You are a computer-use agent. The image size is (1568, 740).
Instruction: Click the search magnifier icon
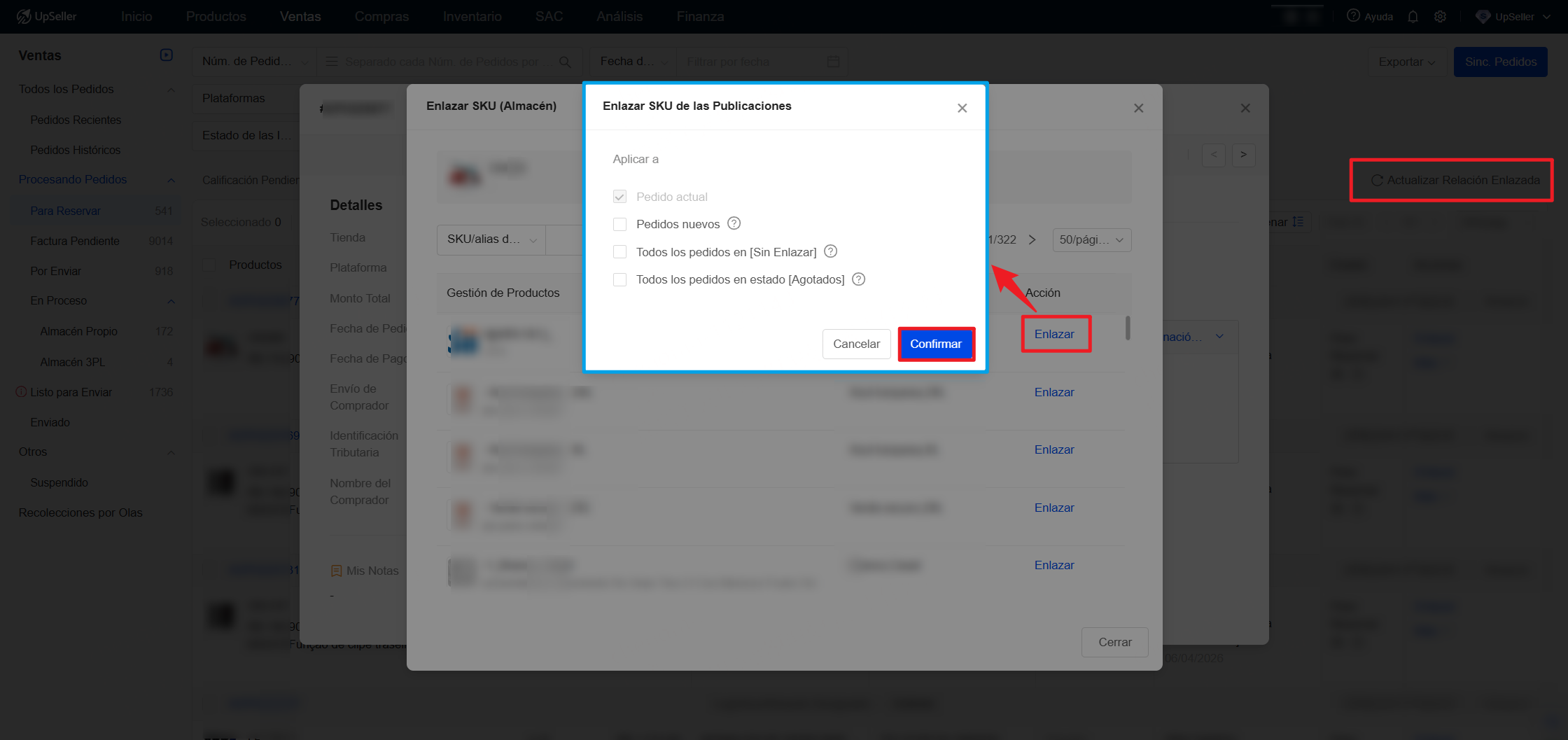click(x=565, y=62)
